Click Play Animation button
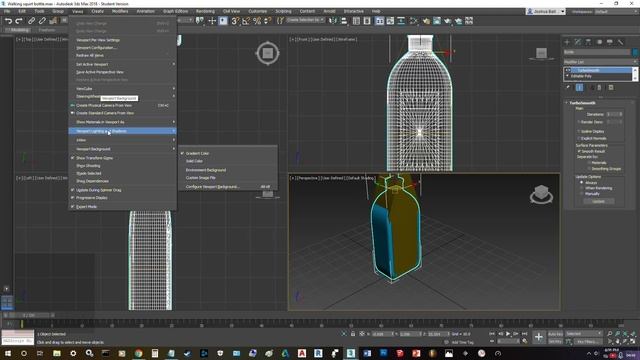 (x=508, y=334)
